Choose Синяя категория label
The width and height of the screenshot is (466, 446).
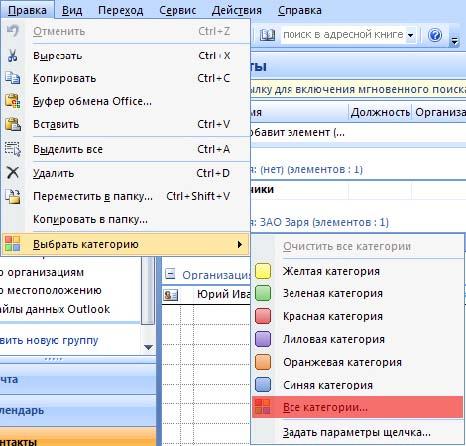coord(328,385)
